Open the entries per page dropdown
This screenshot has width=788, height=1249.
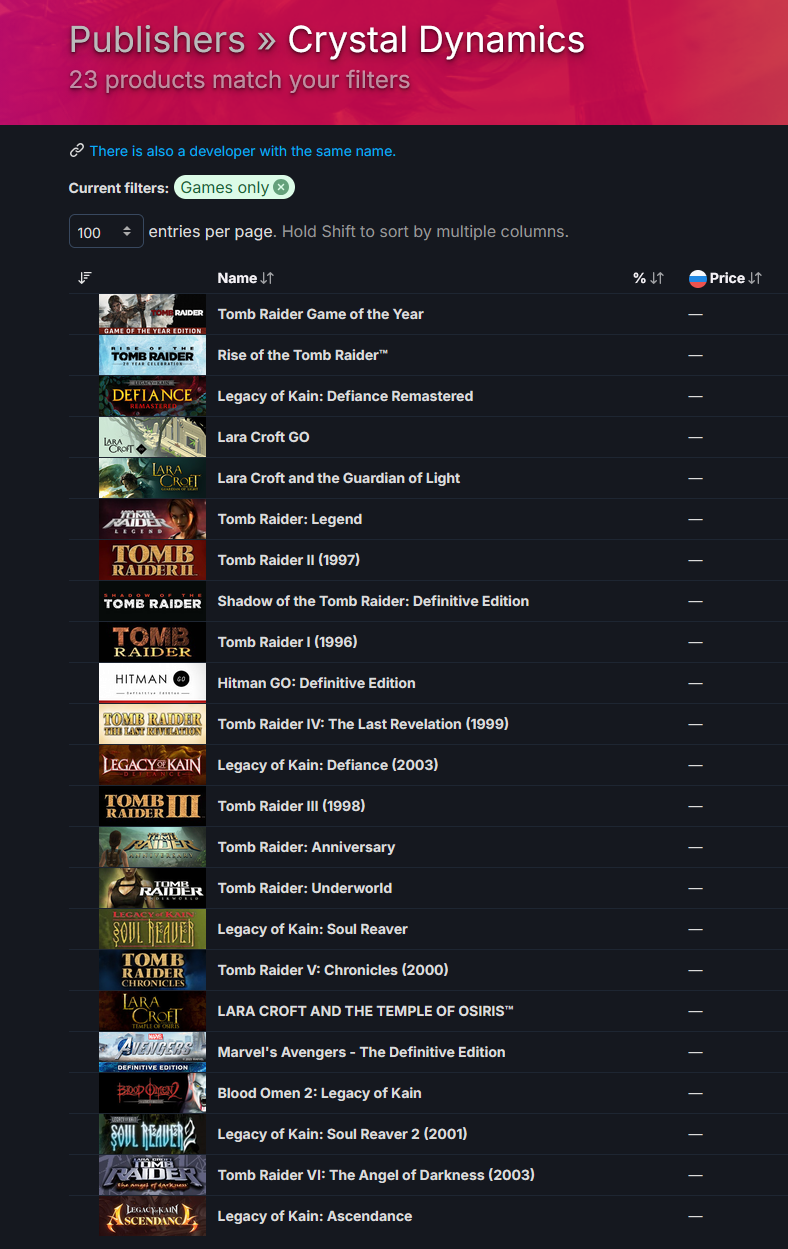click(x=106, y=231)
